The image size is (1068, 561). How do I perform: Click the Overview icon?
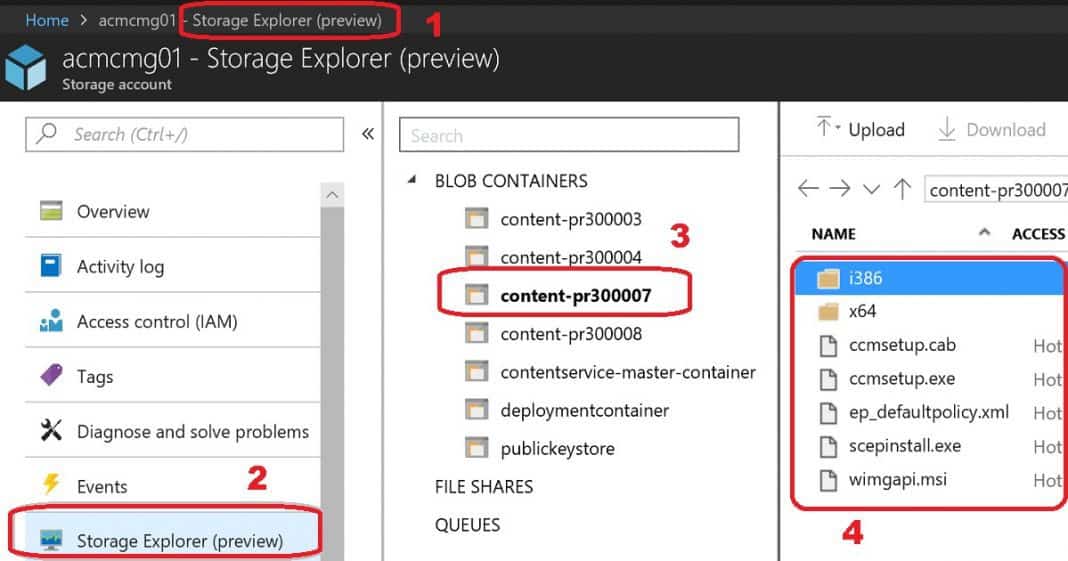51,211
